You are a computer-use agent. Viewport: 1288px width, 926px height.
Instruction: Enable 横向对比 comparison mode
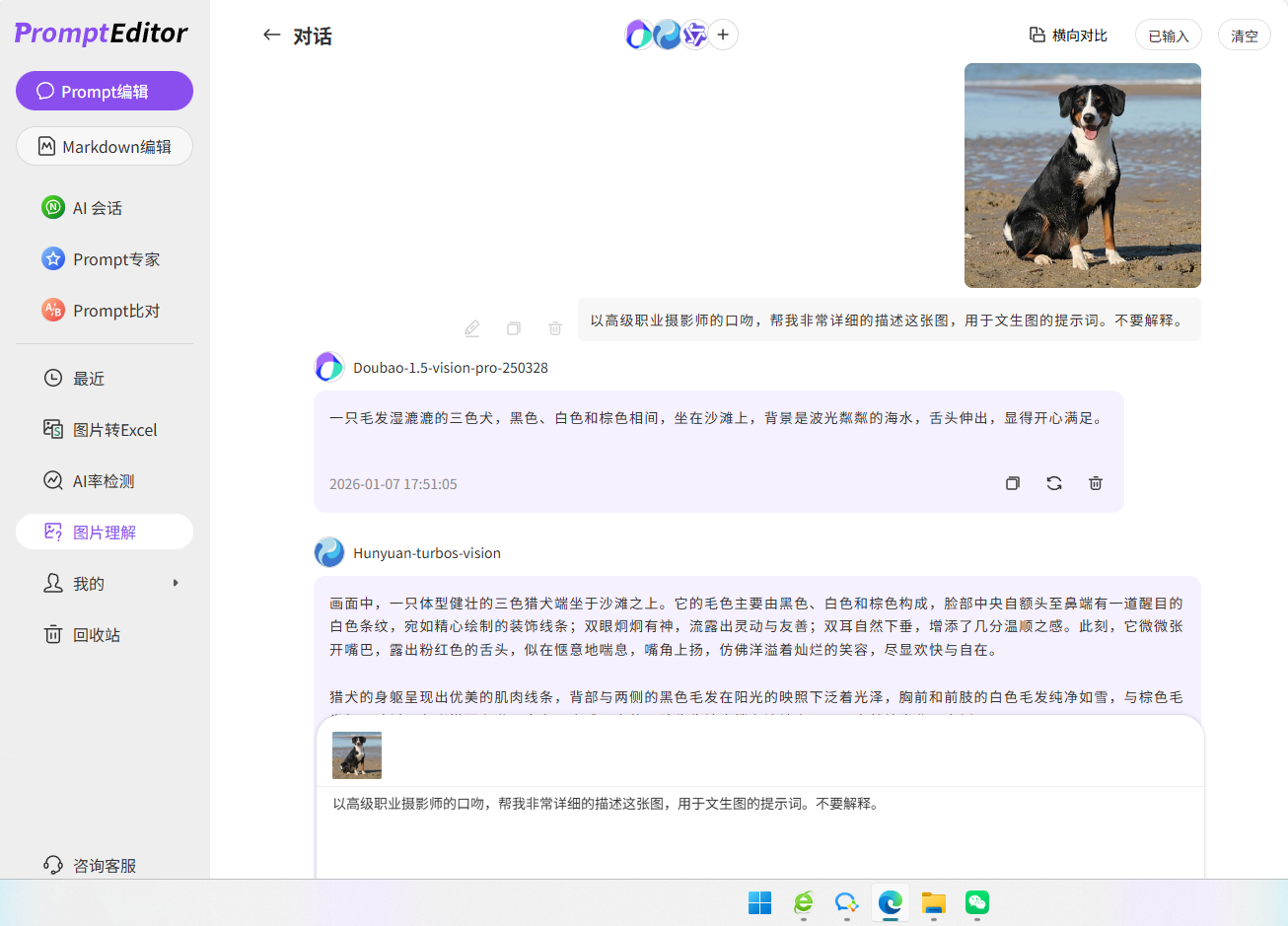point(1070,34)
